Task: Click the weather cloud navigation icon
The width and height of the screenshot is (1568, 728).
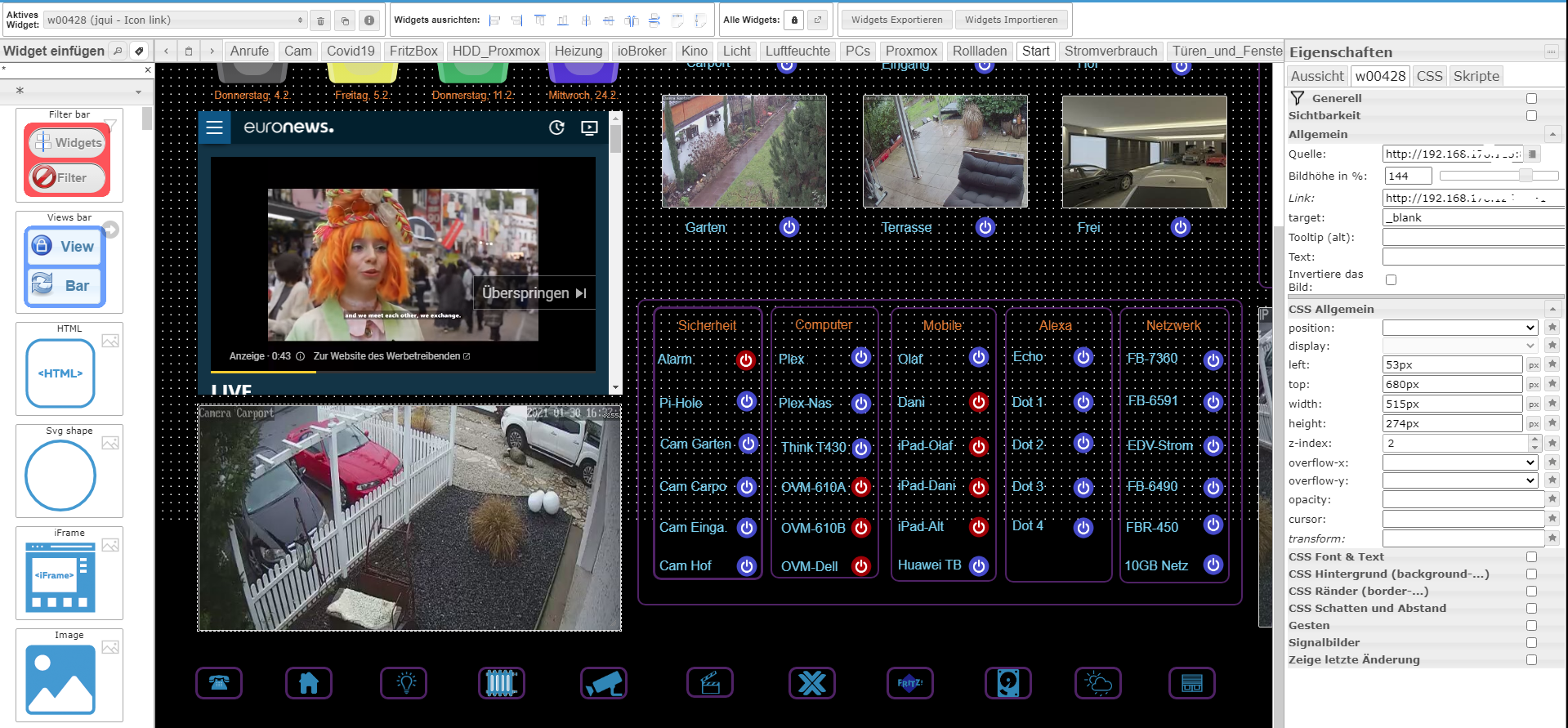Action: [x=1097, y=683]
